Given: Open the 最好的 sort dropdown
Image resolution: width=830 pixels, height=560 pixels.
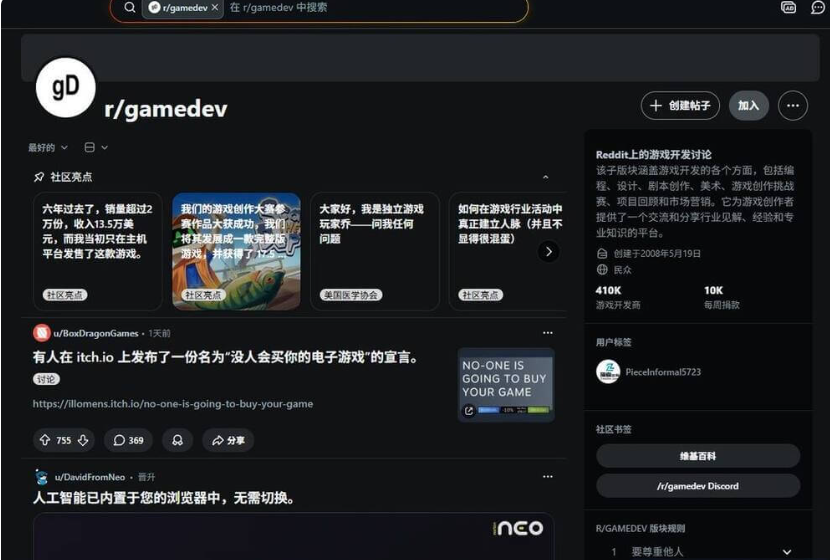Looking at the screenshot, I should 48,148.
